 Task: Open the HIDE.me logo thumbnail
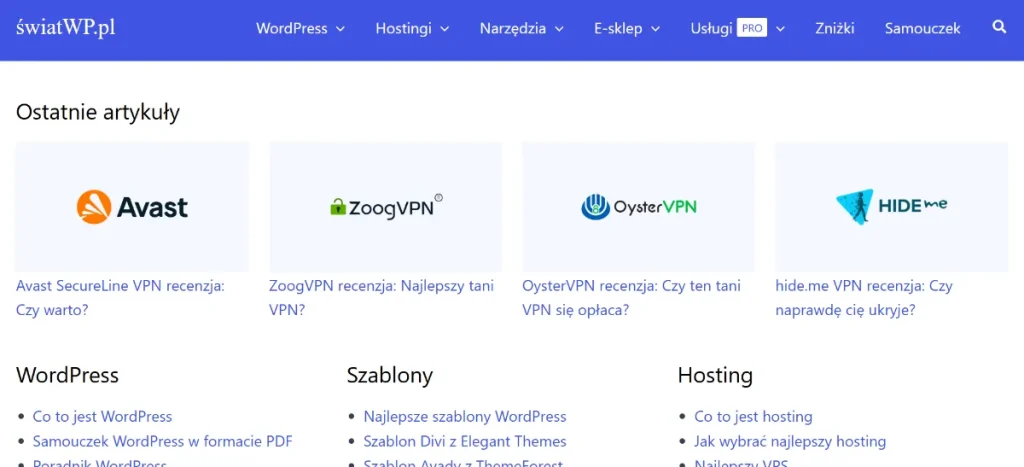coord(891,206)
